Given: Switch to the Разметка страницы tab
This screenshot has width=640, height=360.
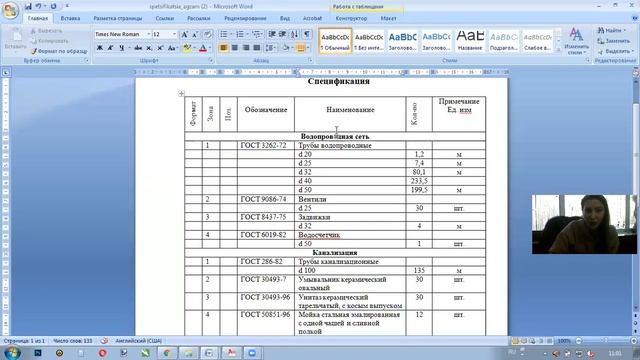Looking at the screenshot, I should click(118, 18).
